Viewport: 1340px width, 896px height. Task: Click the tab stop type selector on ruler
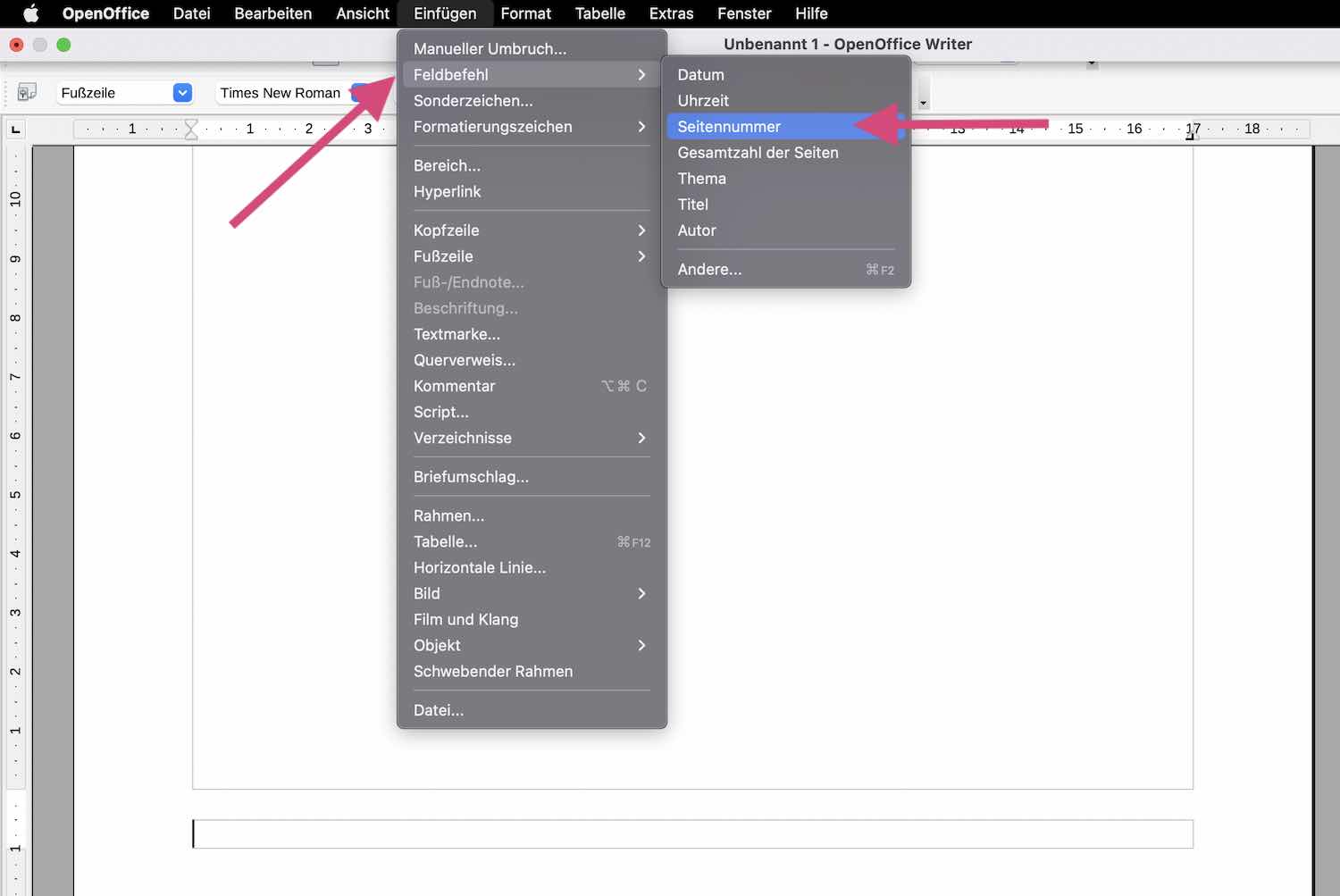click(15, 130)
